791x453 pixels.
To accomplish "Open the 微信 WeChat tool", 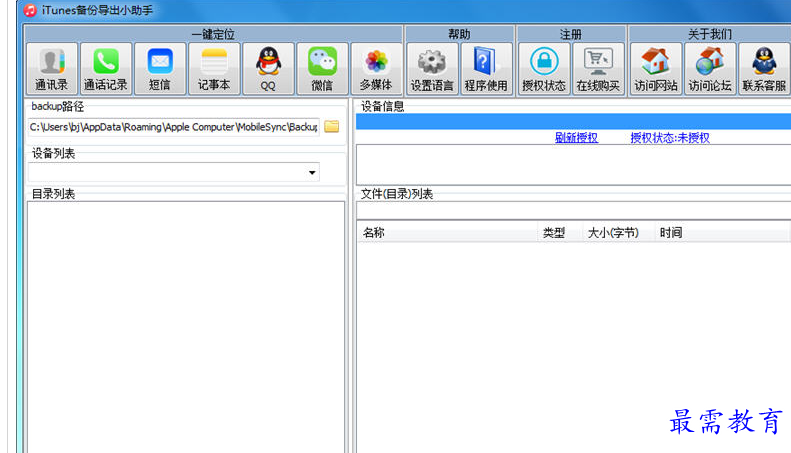I will click(x=322, y=69).
